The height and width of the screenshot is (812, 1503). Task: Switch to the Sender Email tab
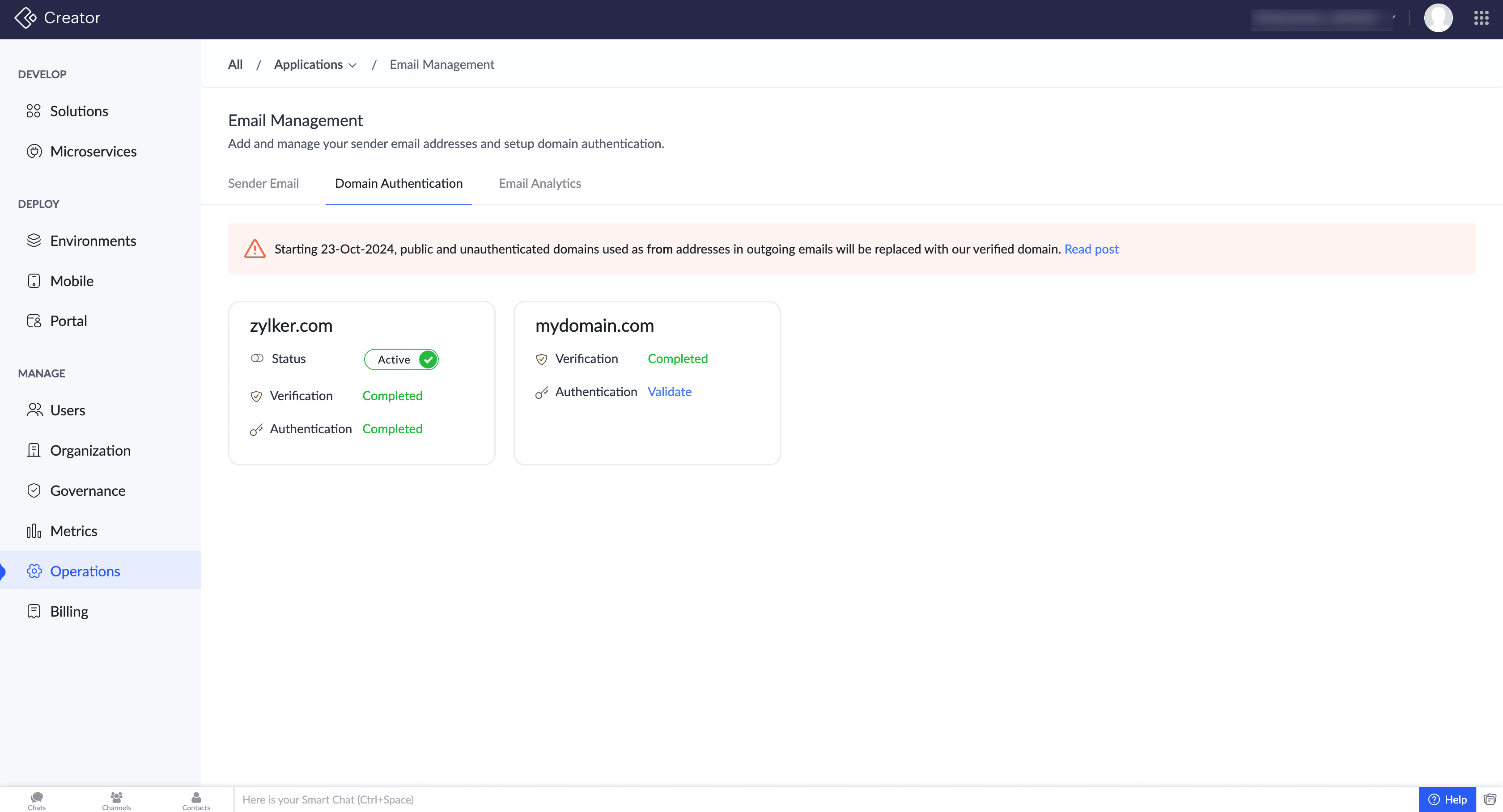point(263,183)
